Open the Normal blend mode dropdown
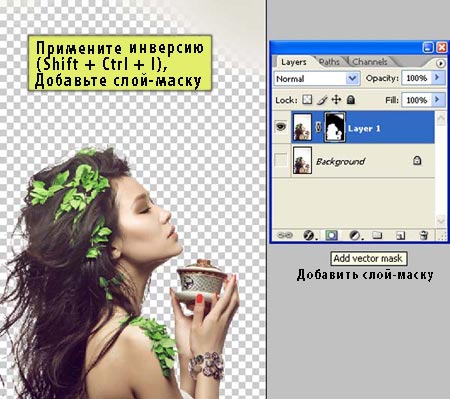The width and height of the screenshot is (450, 399). pos(316,79)
